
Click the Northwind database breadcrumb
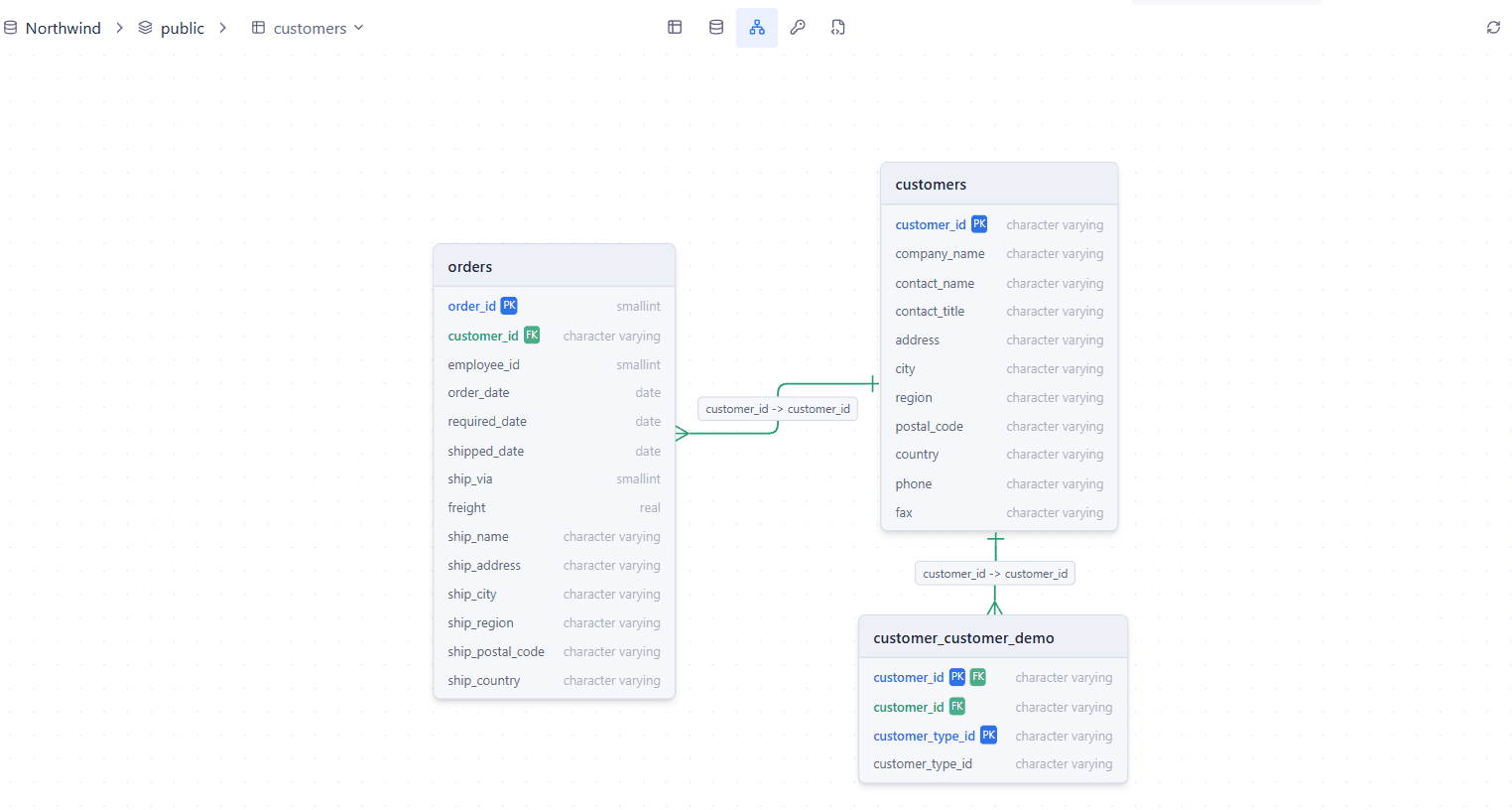click(x=53, y=28)
